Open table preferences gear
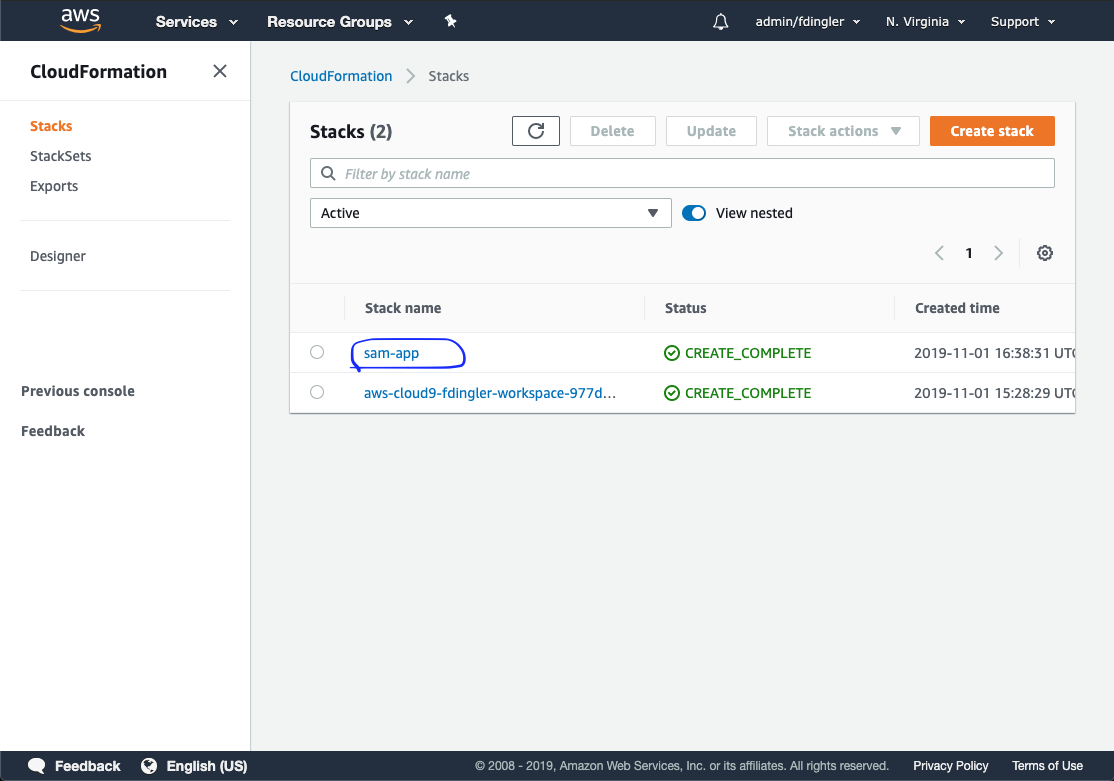 point(1044,253)
